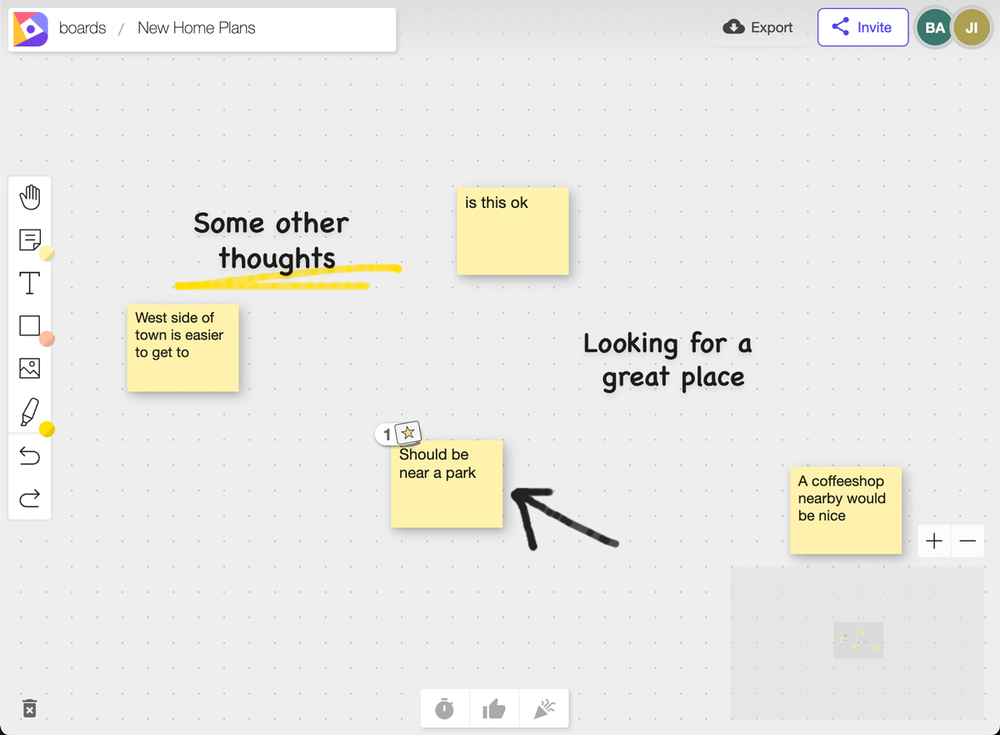Viewport: 1000px width, 735px height.
Task: Select the hand pan tool
Action: 29,197
